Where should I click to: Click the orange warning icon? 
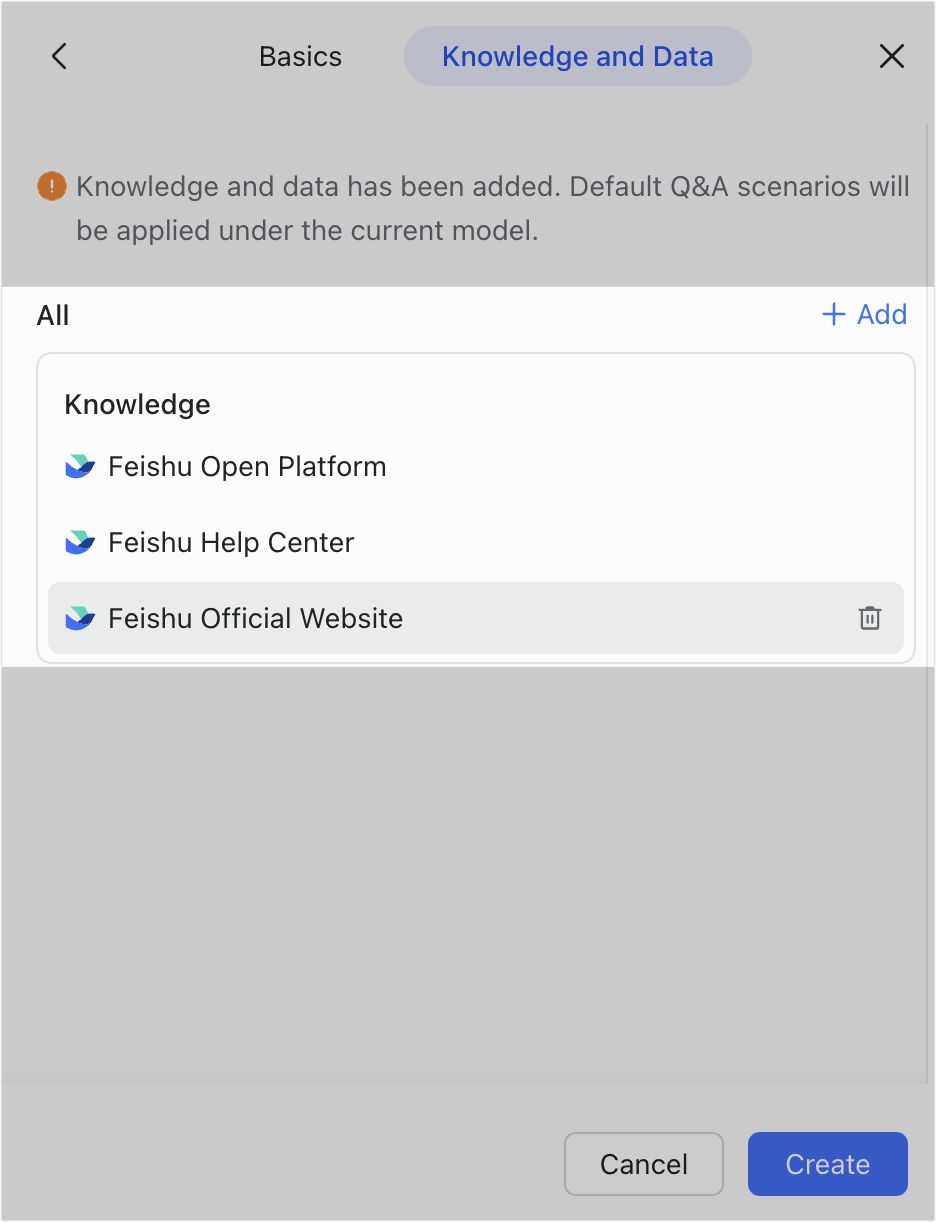51,186
